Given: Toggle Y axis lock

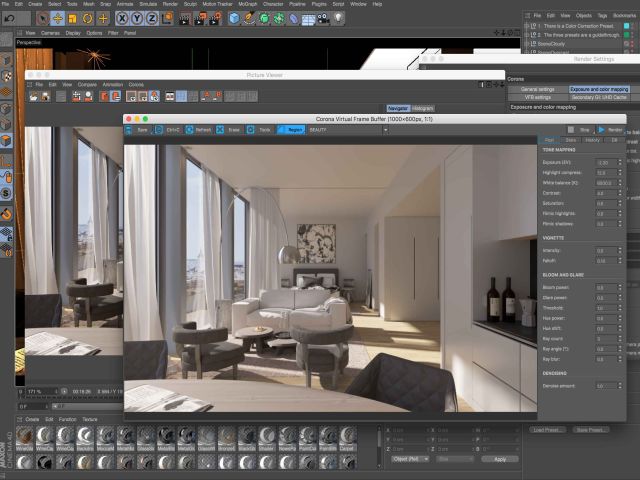Looking at the screenshot, I should [137, 18].
